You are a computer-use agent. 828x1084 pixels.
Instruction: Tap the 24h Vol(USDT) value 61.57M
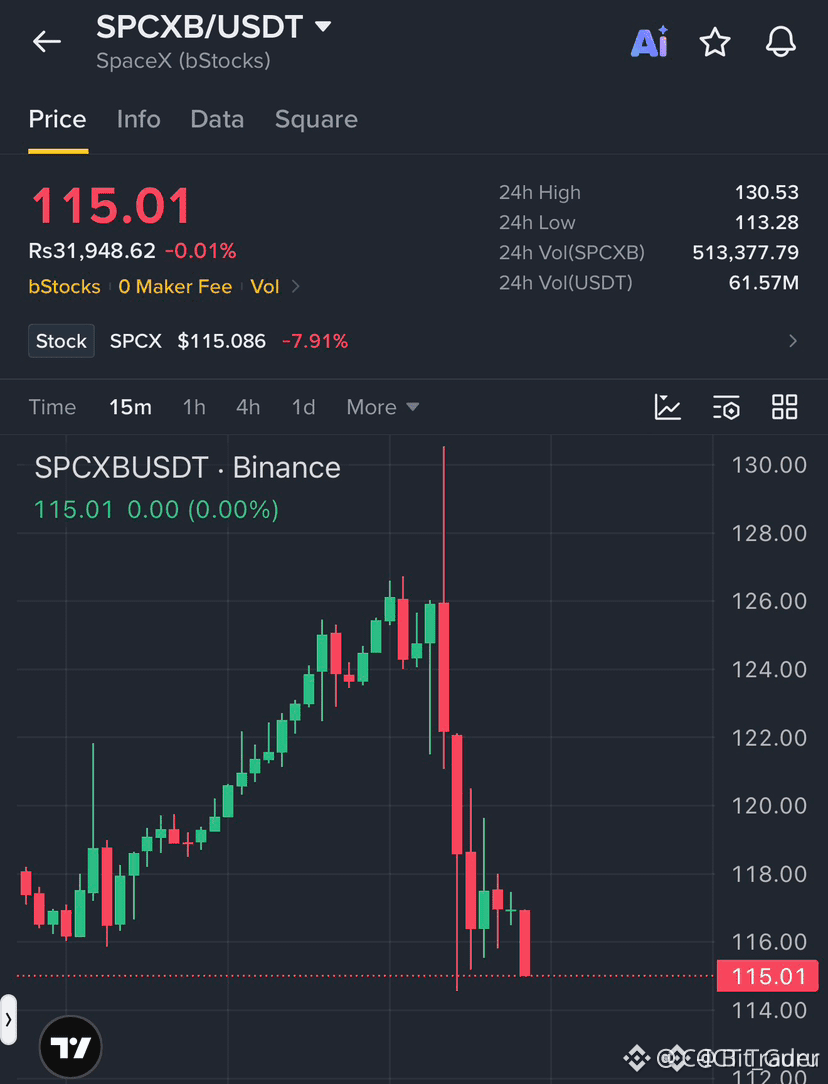(764, 283)
